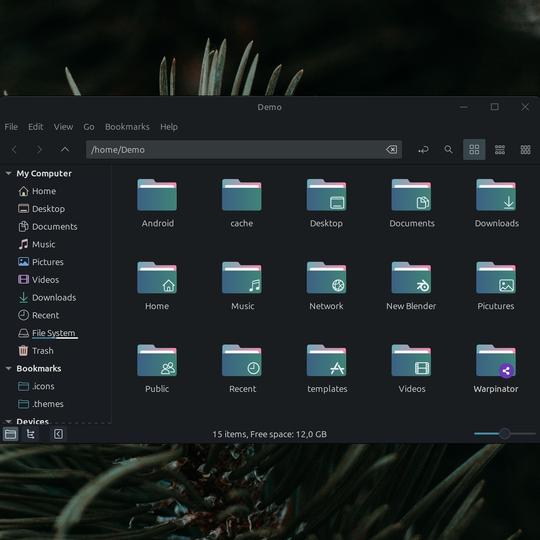The width and height of the screenshot is (540, 540).
Task: Select Documents in the sidebar
Action: point(48,227)
